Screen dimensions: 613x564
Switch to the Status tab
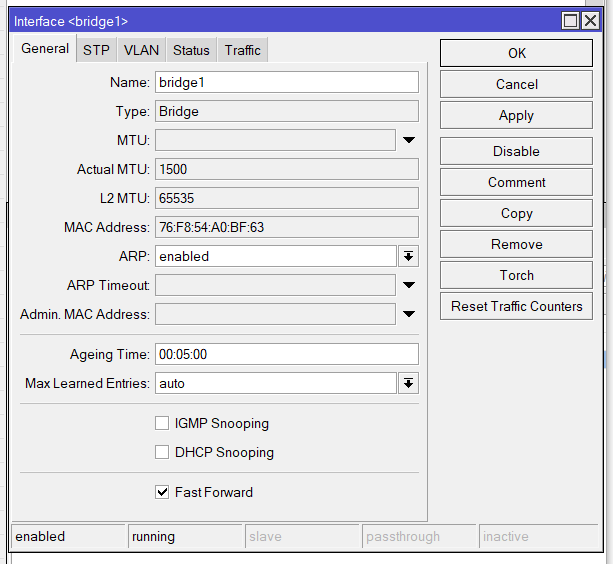pos(191,50)
